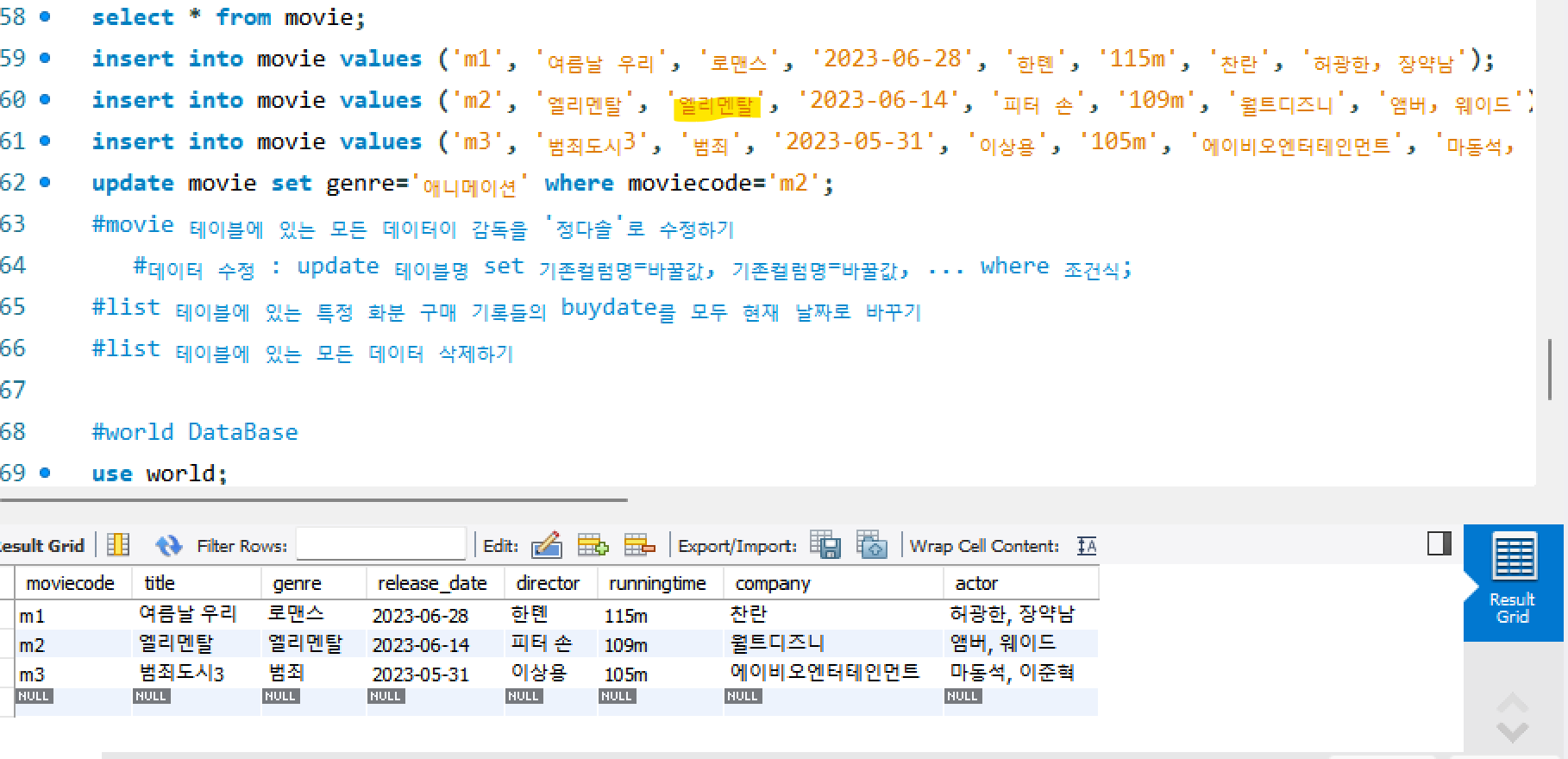
Task: Delete the selected rows icon
Action: pyautogui.click(x=639, y=545)
